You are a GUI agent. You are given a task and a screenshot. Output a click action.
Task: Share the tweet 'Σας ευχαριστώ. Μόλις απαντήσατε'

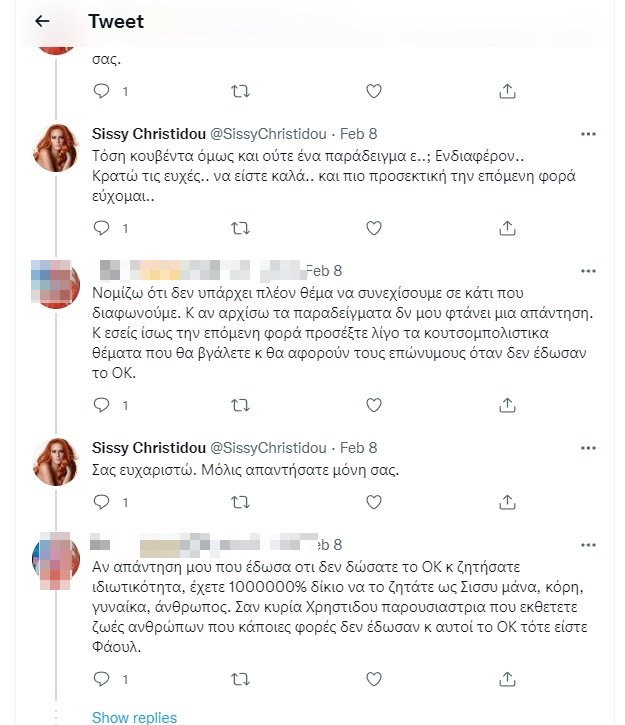[x=507, y=501]
